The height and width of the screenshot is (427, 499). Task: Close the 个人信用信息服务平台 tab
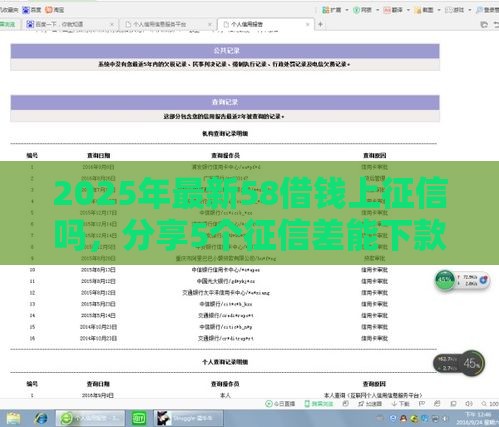point(210,24)
